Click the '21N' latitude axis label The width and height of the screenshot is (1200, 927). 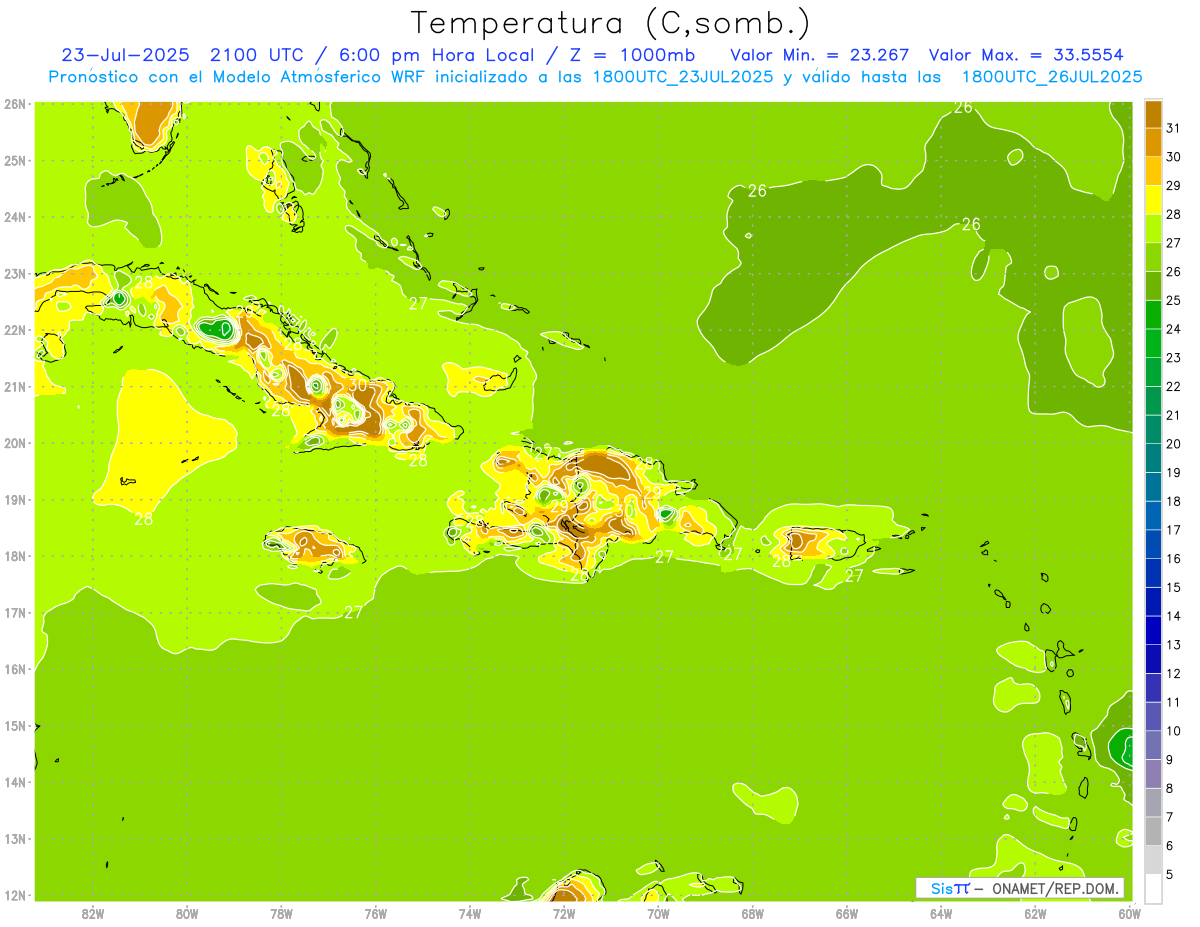click(x=15, y=386)
